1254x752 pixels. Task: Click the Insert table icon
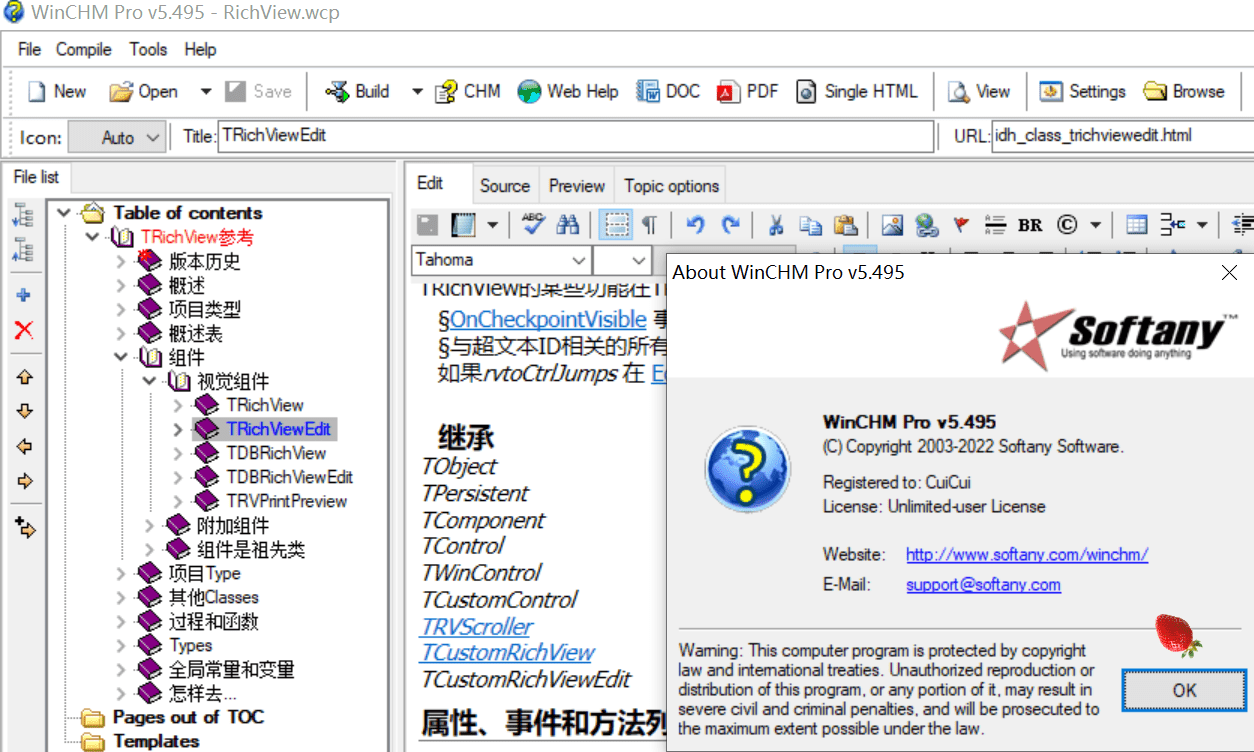[x=1136, y=224]
